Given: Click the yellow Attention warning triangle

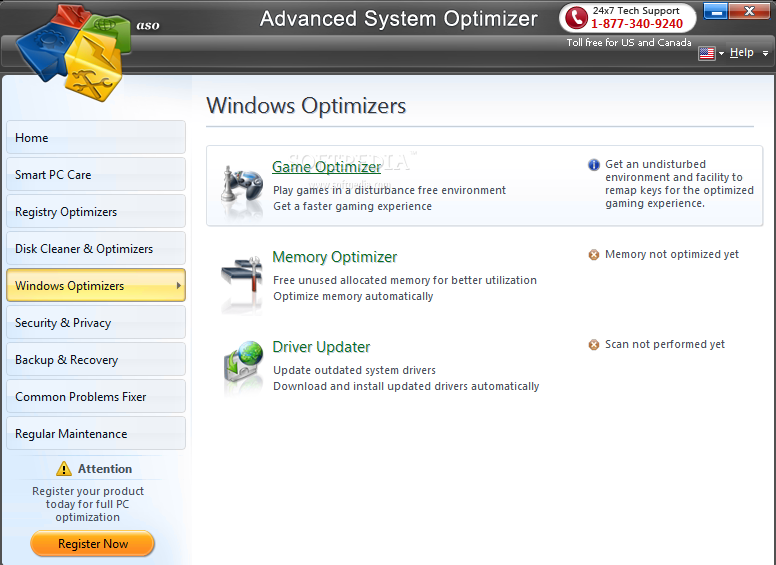Looking at the screenshot, I should click(x=63, y=468).
